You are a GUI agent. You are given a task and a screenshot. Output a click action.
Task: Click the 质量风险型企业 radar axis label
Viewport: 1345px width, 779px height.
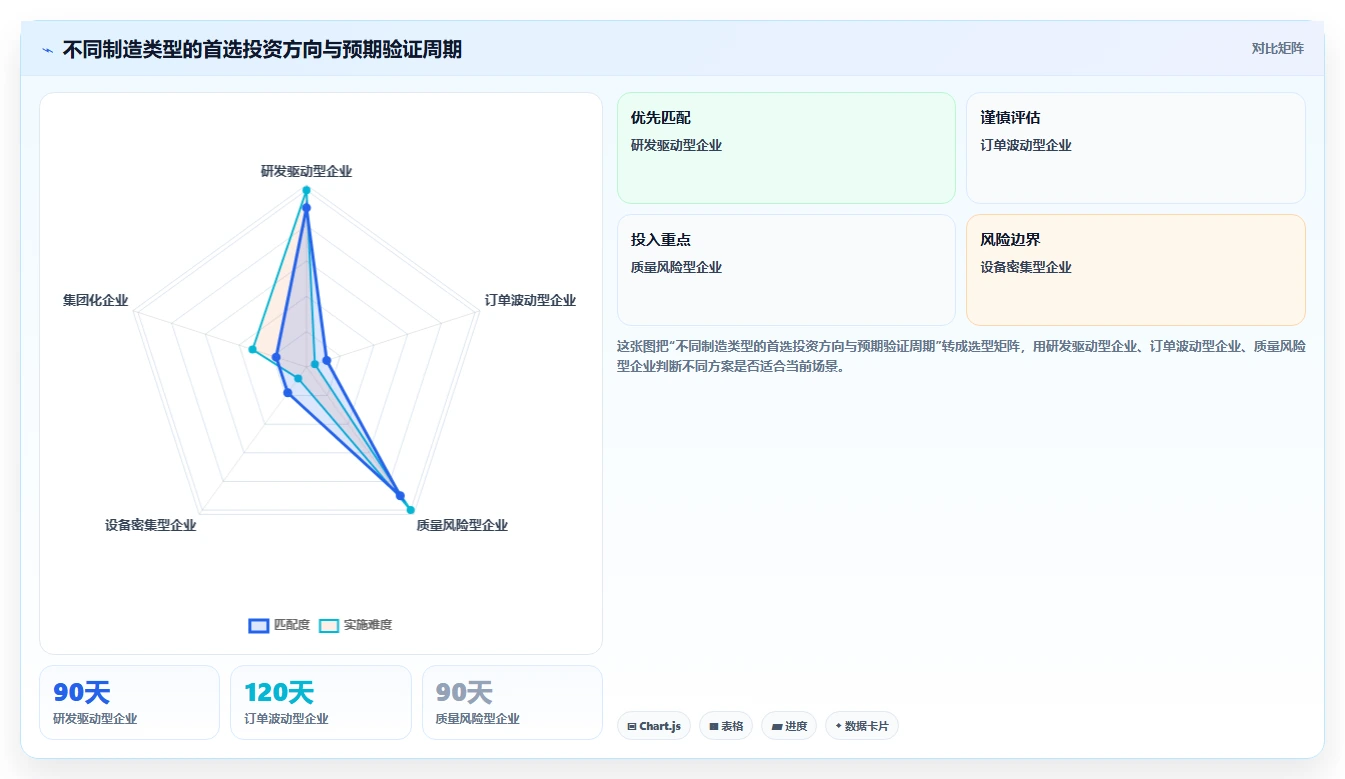[x=462, y=525]
